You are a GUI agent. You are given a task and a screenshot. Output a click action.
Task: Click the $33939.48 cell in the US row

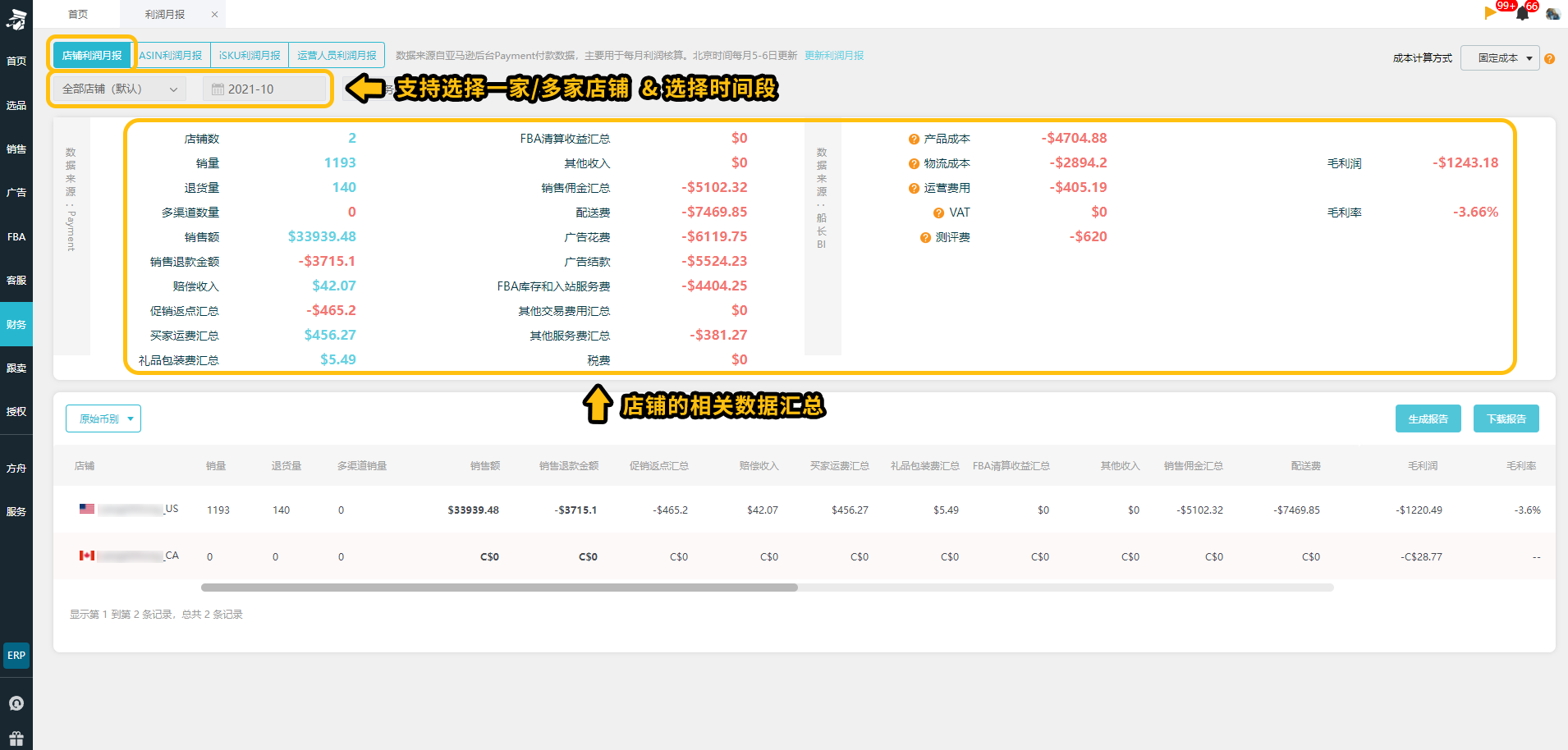point(474,510)
